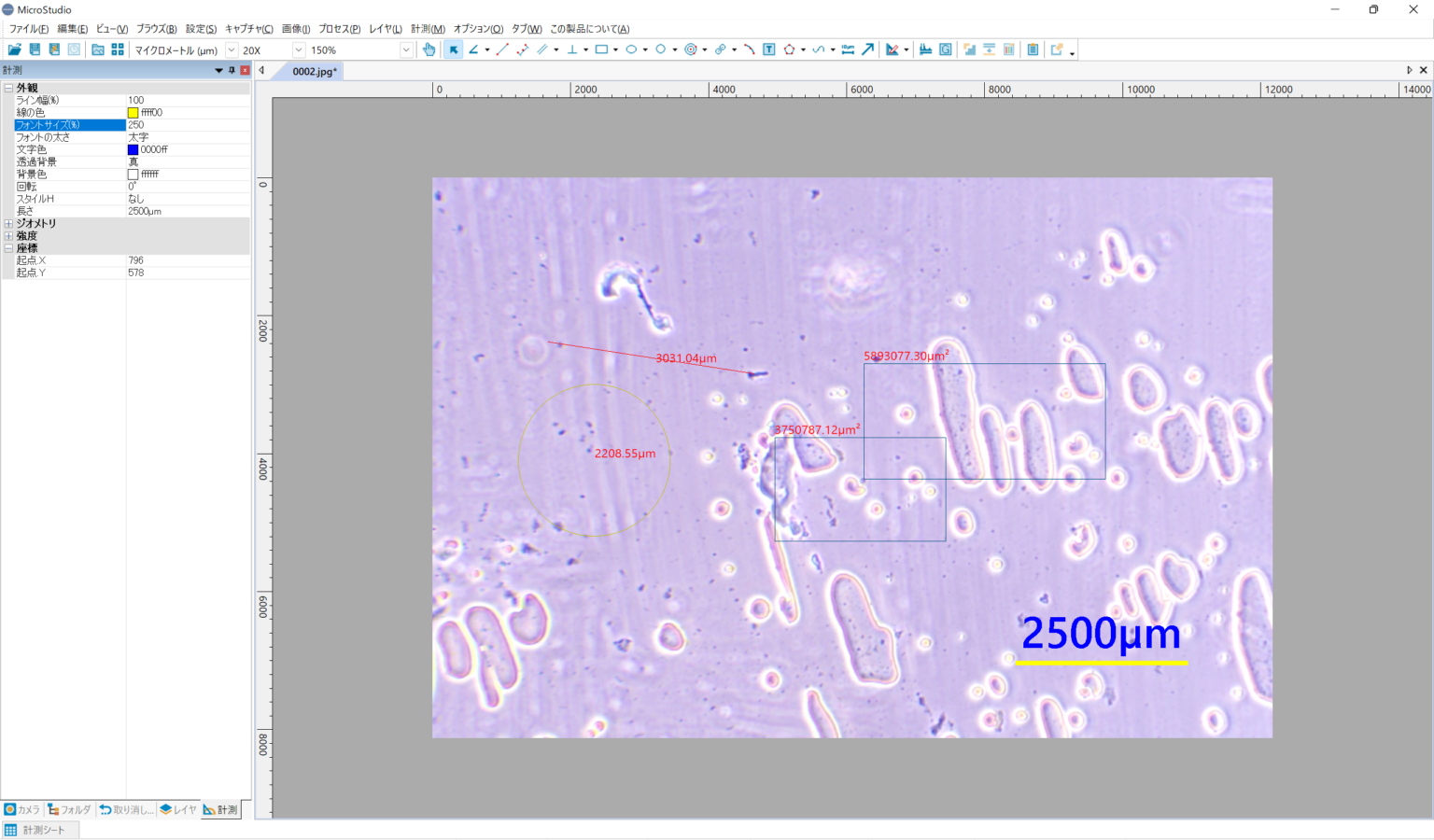The height and width of the screenshot is (840, 1434).
Task: Choose the angle measurement tool
Action: (474, 49)
